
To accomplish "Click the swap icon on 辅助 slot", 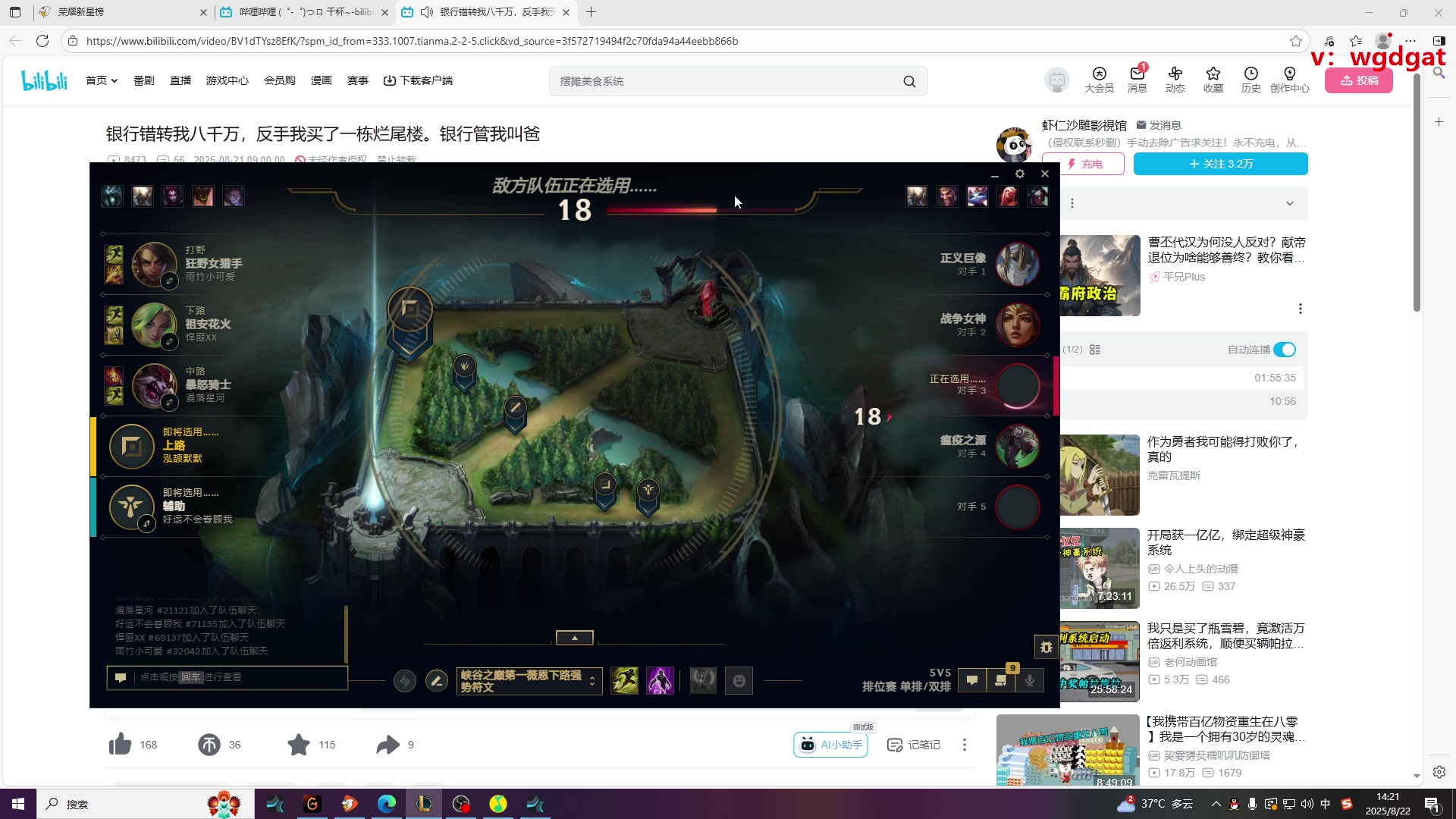I will (x=147, y=524).
